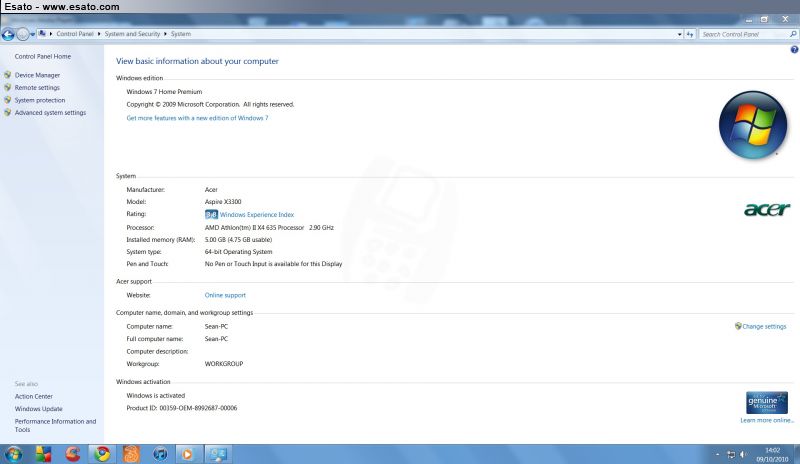Click the '64-bit Operating System' value
Screen dimensions: 800x464
click(x=238, y=252)
